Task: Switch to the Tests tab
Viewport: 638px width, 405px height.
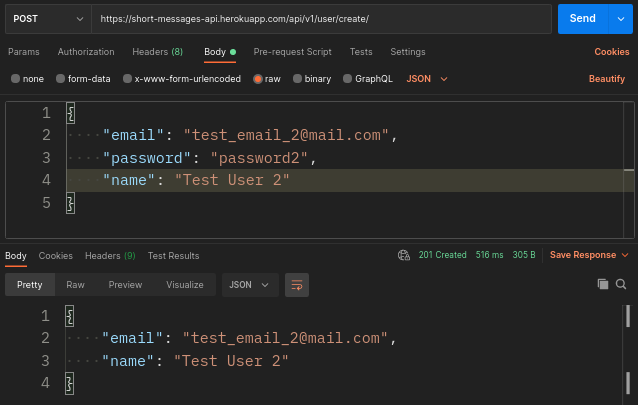Action: [x=361, y=52]
